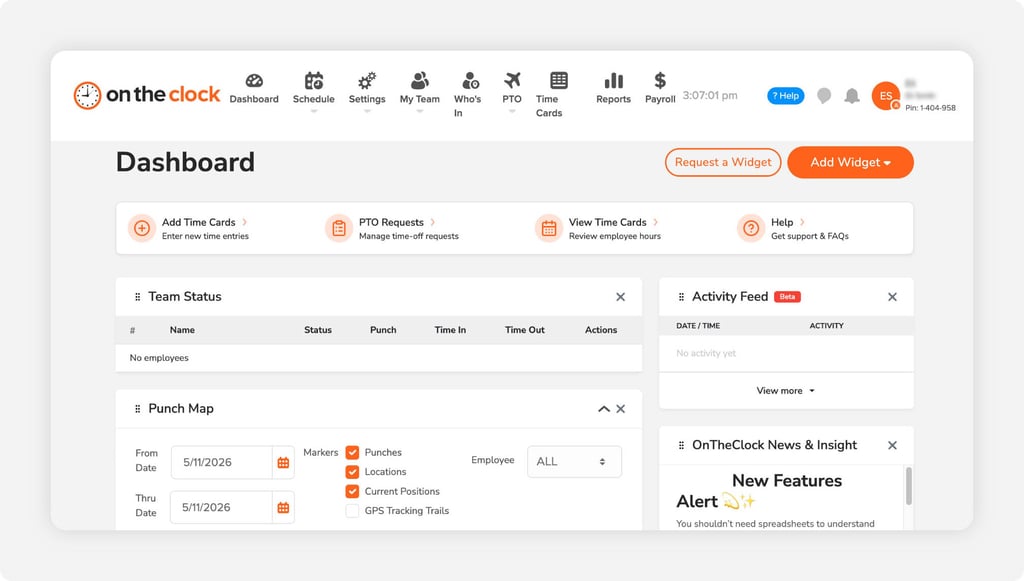Open Reports bar chart icon
Screen dimensions: 1024x581
point(613,80)
